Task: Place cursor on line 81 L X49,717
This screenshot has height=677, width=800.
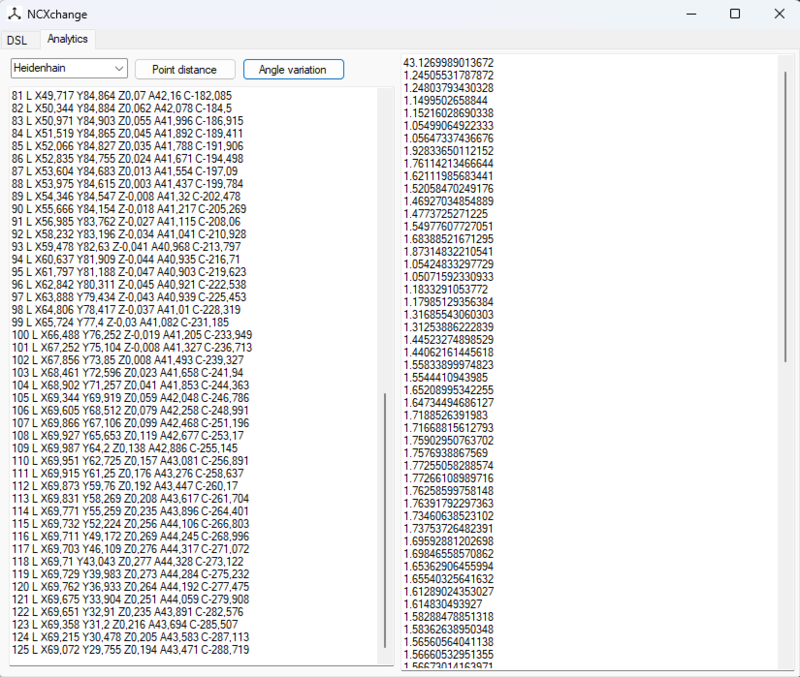Action: [121, 95]
